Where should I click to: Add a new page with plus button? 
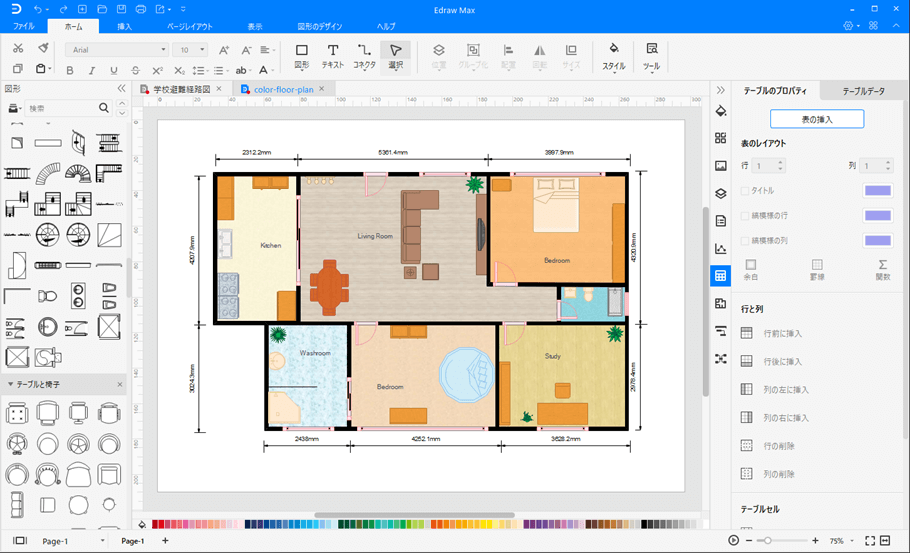tap(165, 541)
